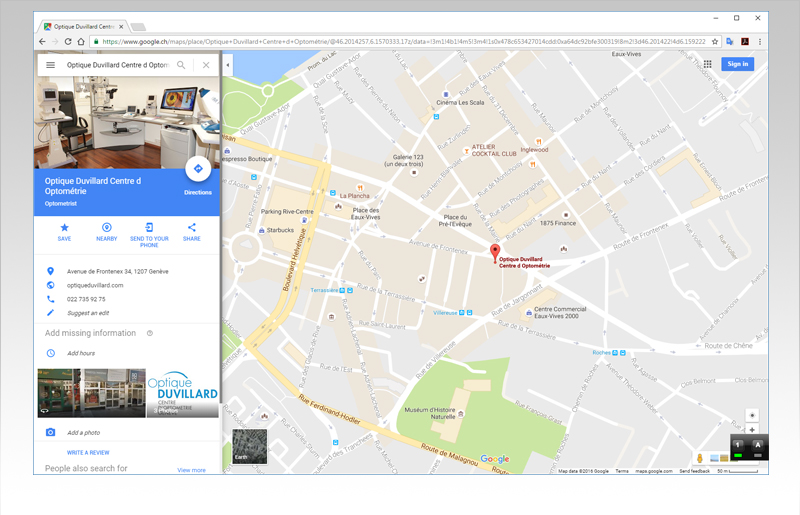The width and height of the screenshot is (800, 515).
Task: Click the Atelier Cocktail Club label
Action: tap(494, 150)
